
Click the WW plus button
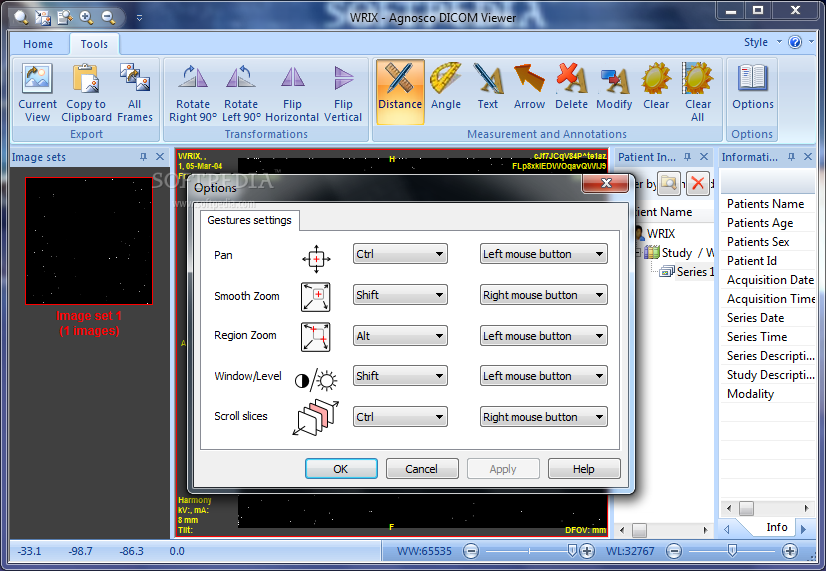(x=587, y=552)
